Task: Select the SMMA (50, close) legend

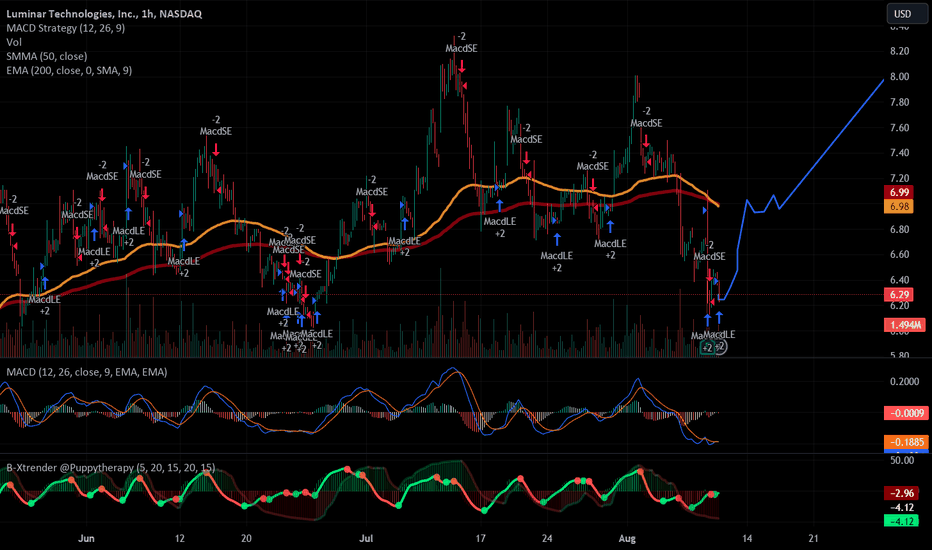Action: click(x=46, y=56)
